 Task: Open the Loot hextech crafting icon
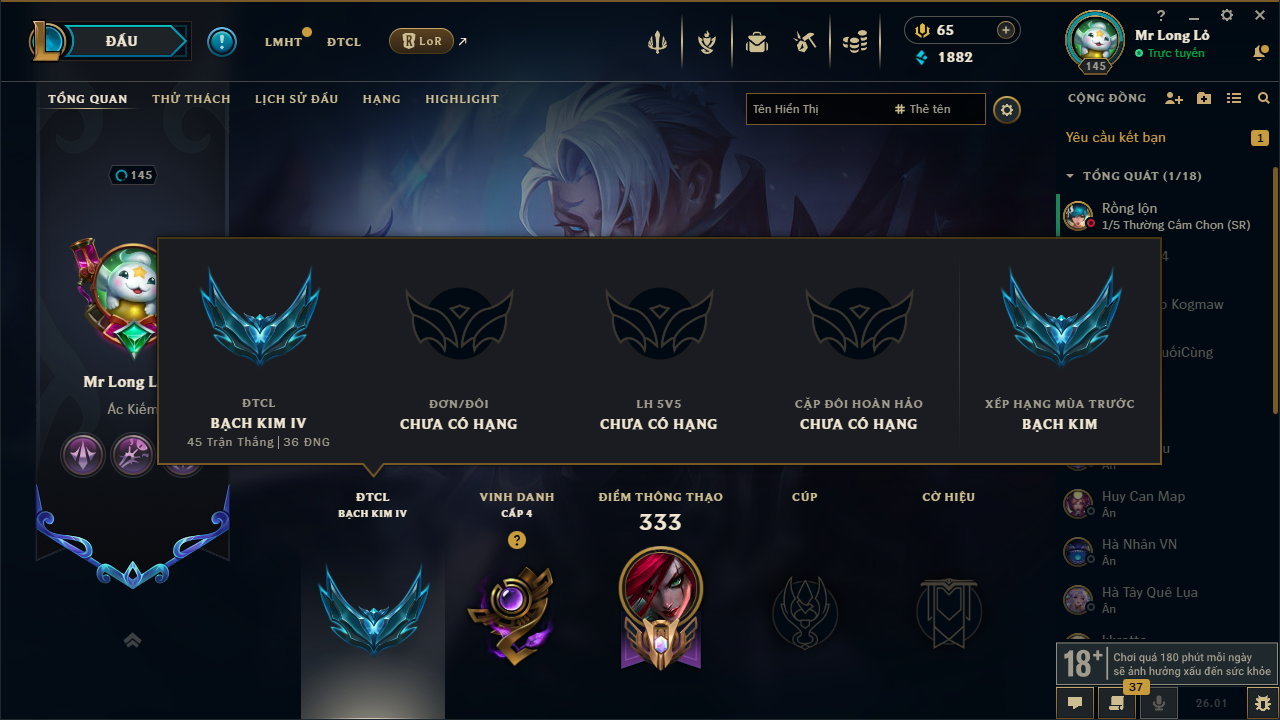coord(806,42)
